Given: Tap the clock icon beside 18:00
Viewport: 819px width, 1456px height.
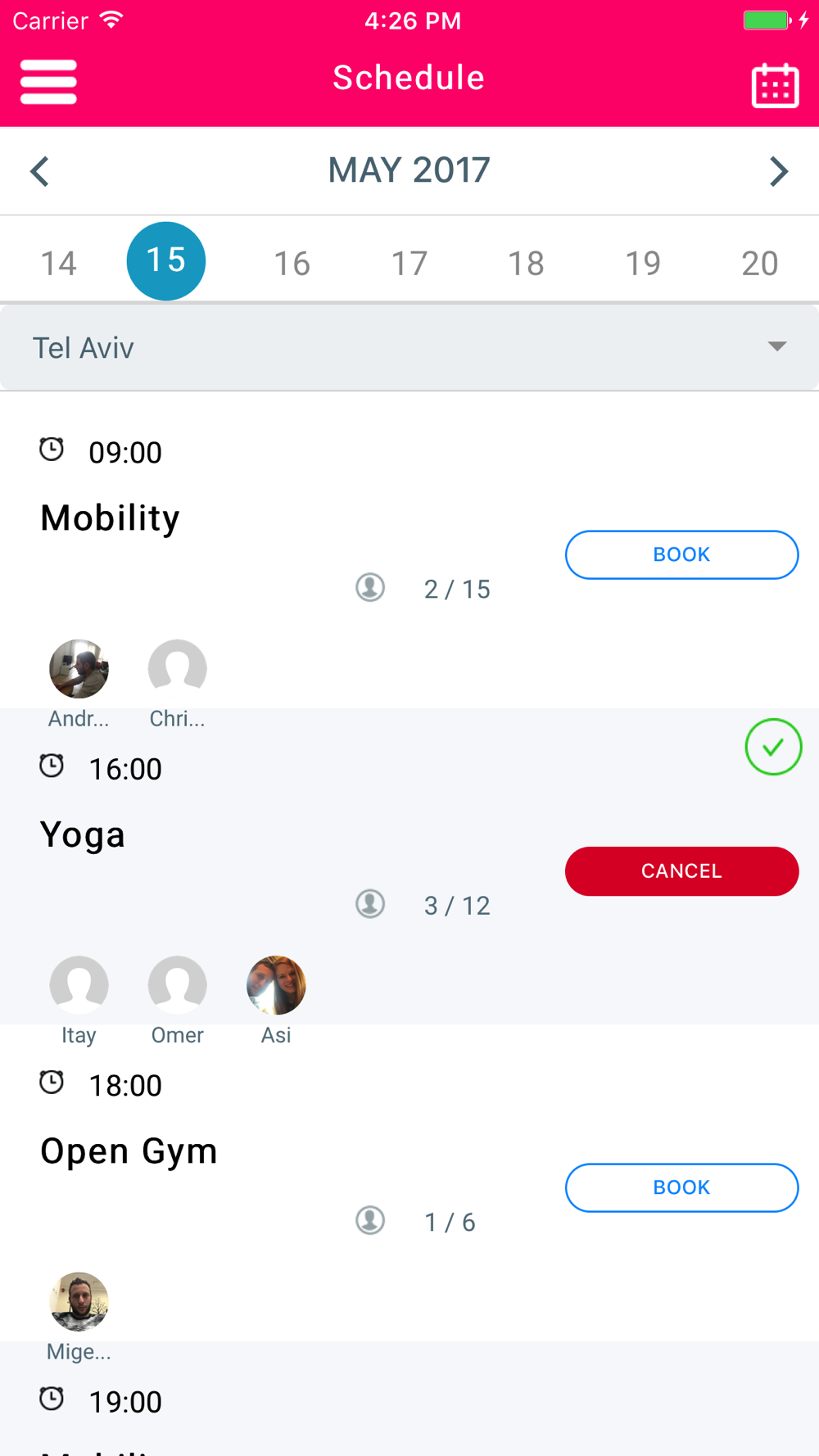Looking at the screenshot, I should tap(52, 1082).
